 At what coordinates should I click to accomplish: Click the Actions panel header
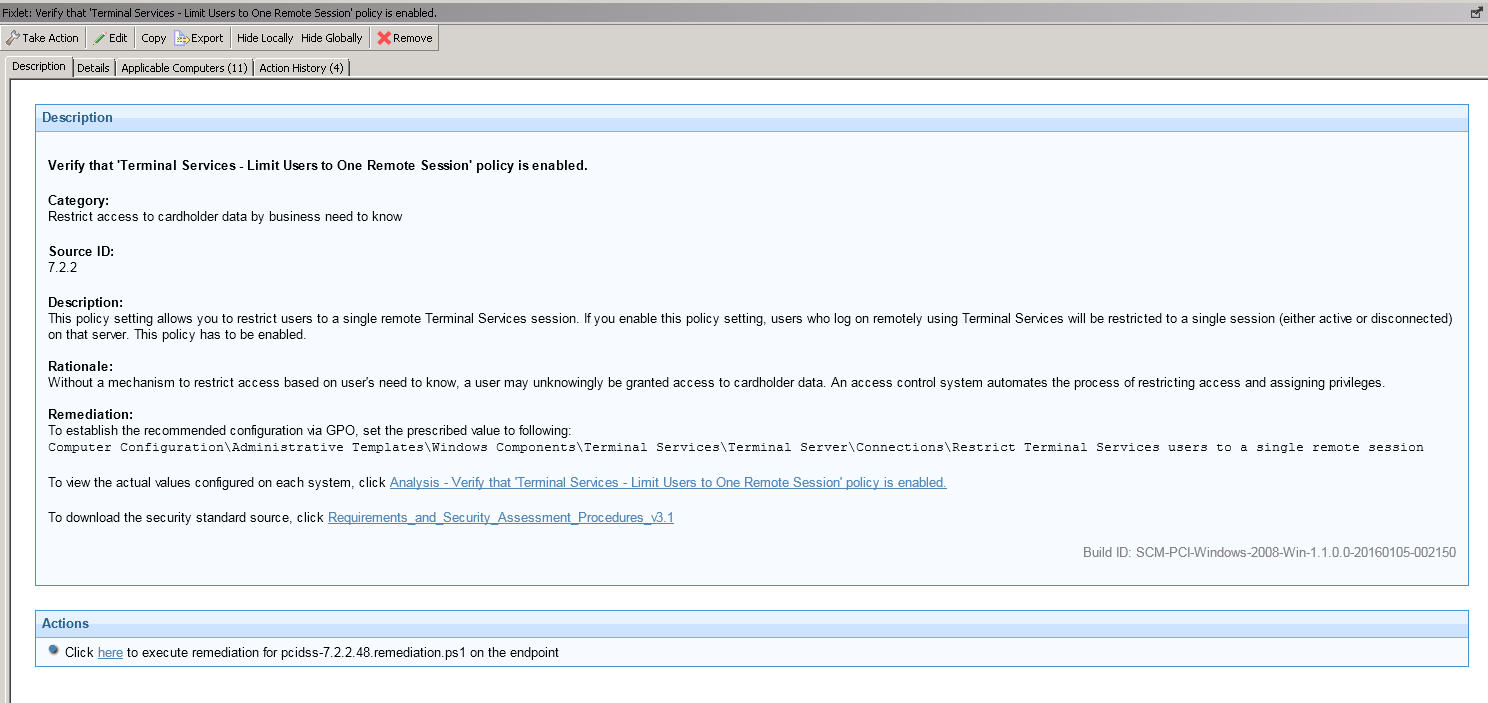point(65,623)
